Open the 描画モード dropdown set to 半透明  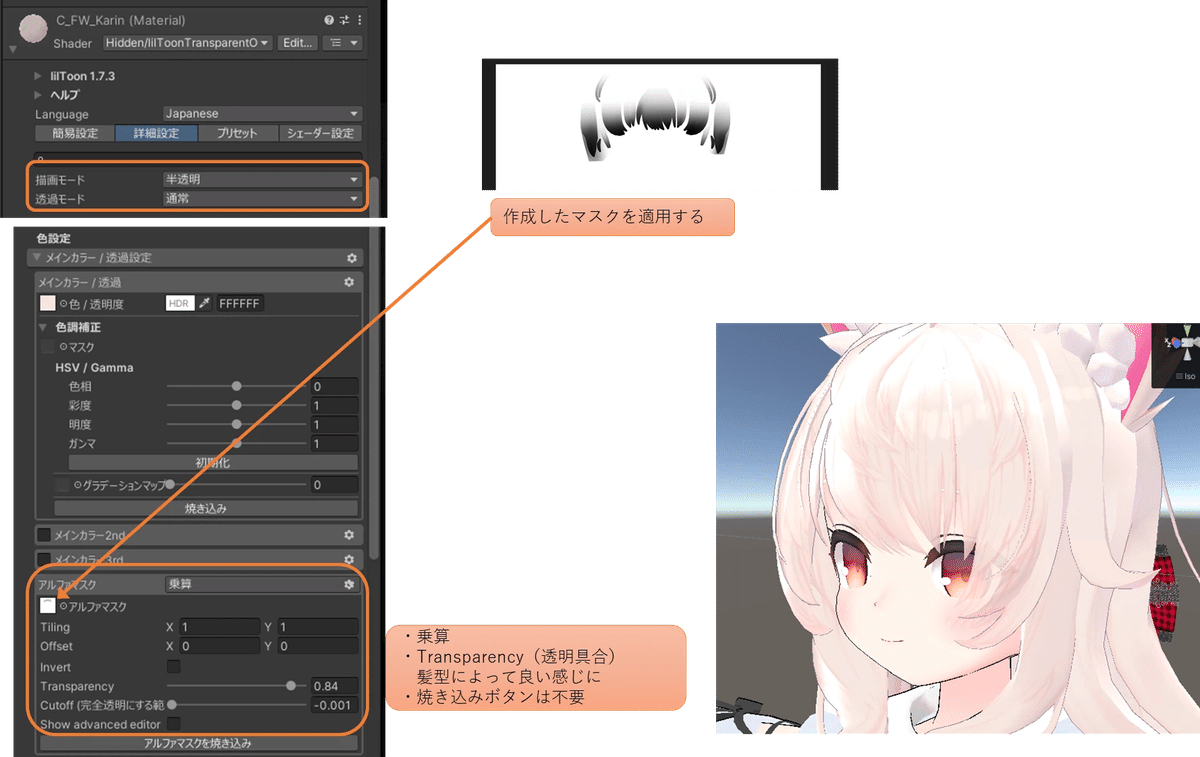(x=262, y=180)
